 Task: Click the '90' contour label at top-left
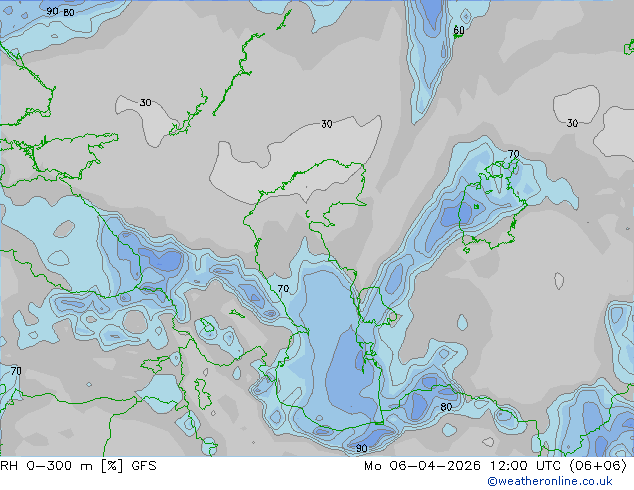52,11
